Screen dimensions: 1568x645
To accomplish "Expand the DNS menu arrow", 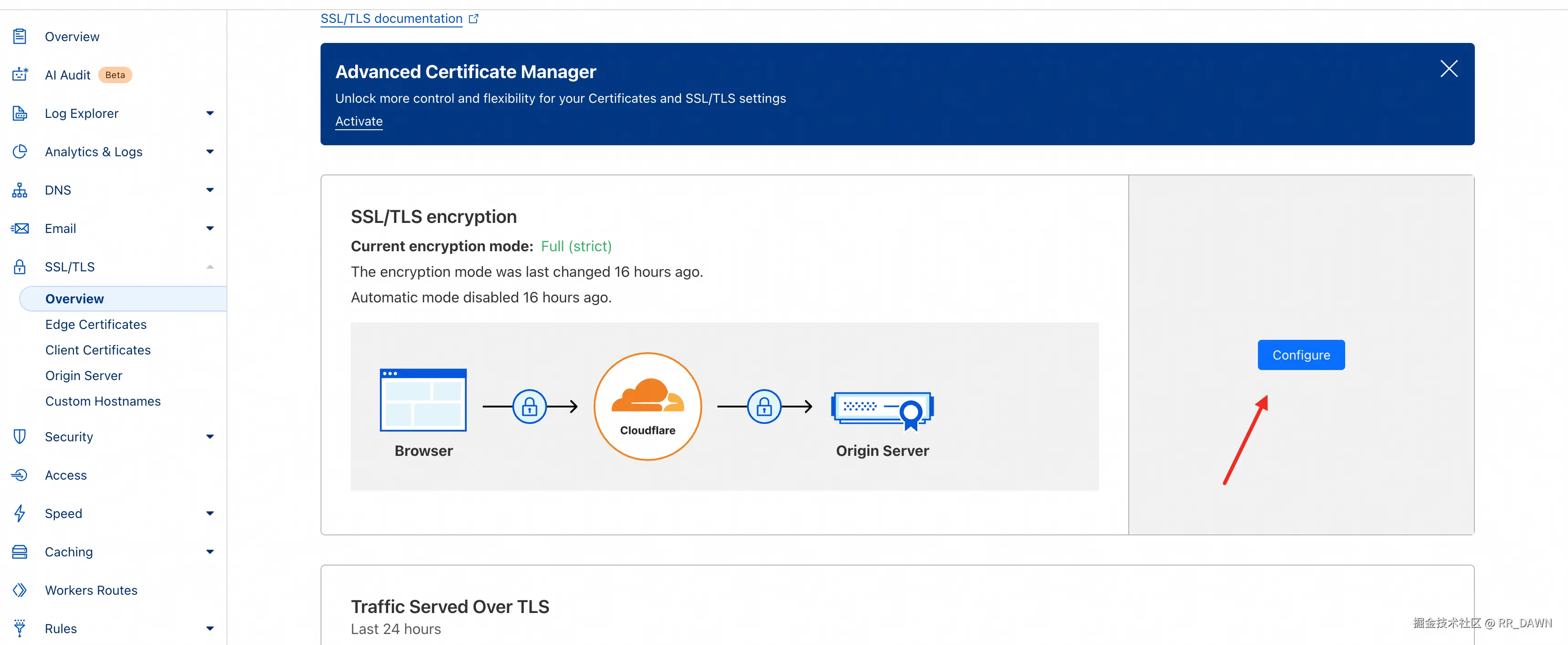I will click(210, 190).
